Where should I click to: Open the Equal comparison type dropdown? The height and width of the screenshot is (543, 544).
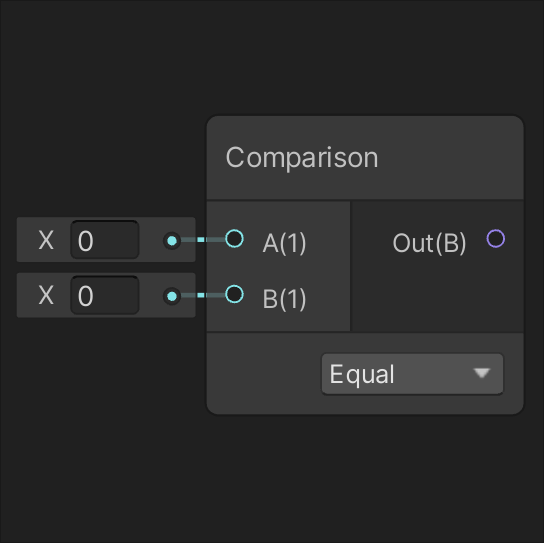click(x=412, y=374)
